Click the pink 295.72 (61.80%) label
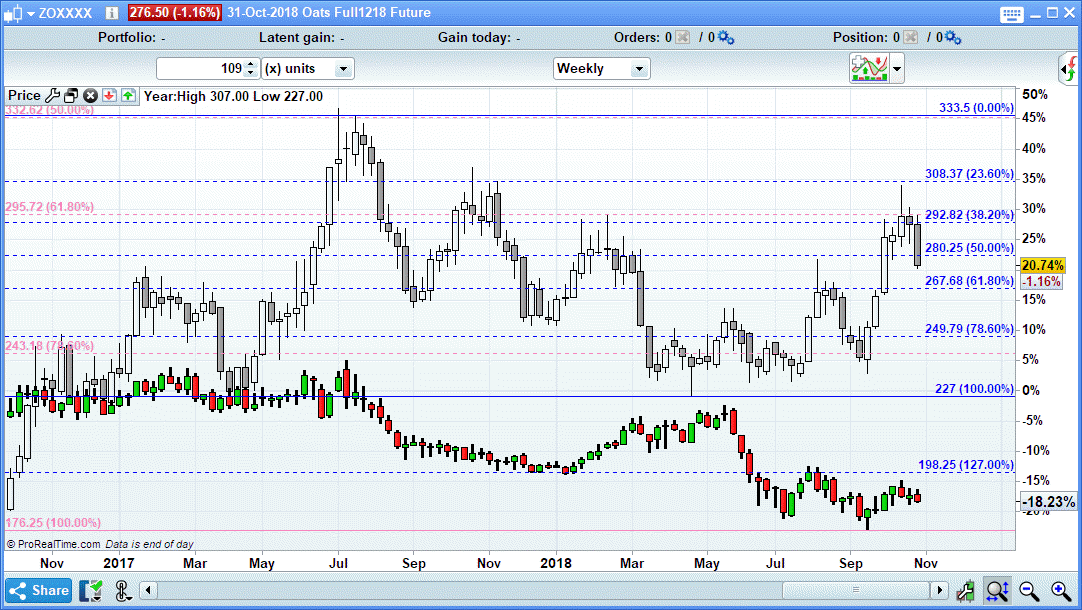Viewport: 1082px width, 610px height. tap(50, 207)
